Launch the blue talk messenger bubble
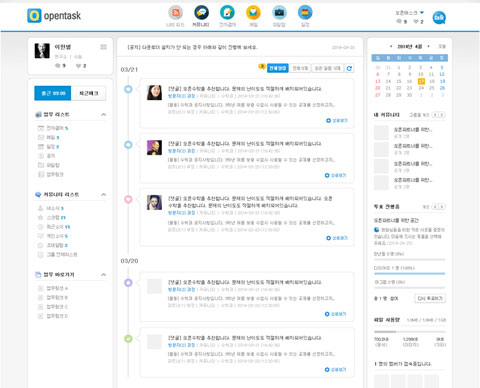 pyautogui.click(x=439, y=18)
